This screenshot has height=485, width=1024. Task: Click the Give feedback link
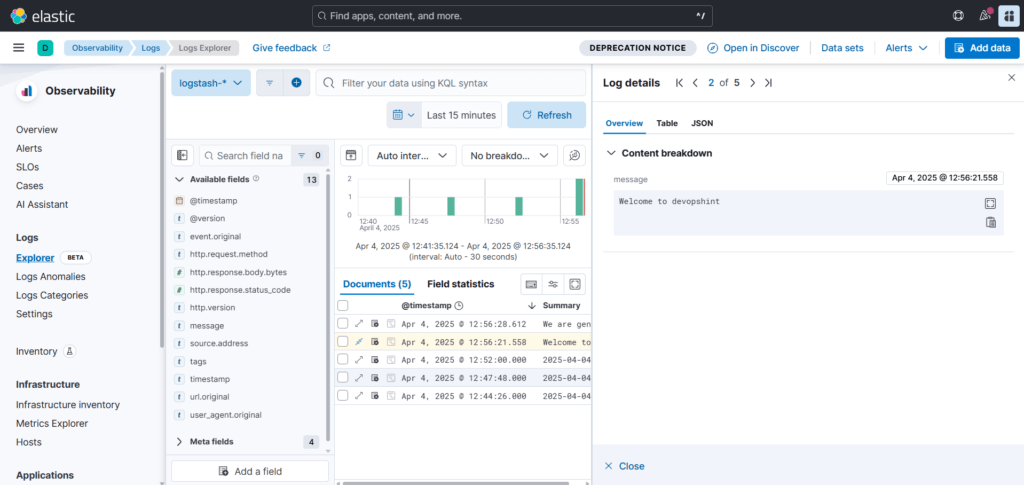pos(291,48)
